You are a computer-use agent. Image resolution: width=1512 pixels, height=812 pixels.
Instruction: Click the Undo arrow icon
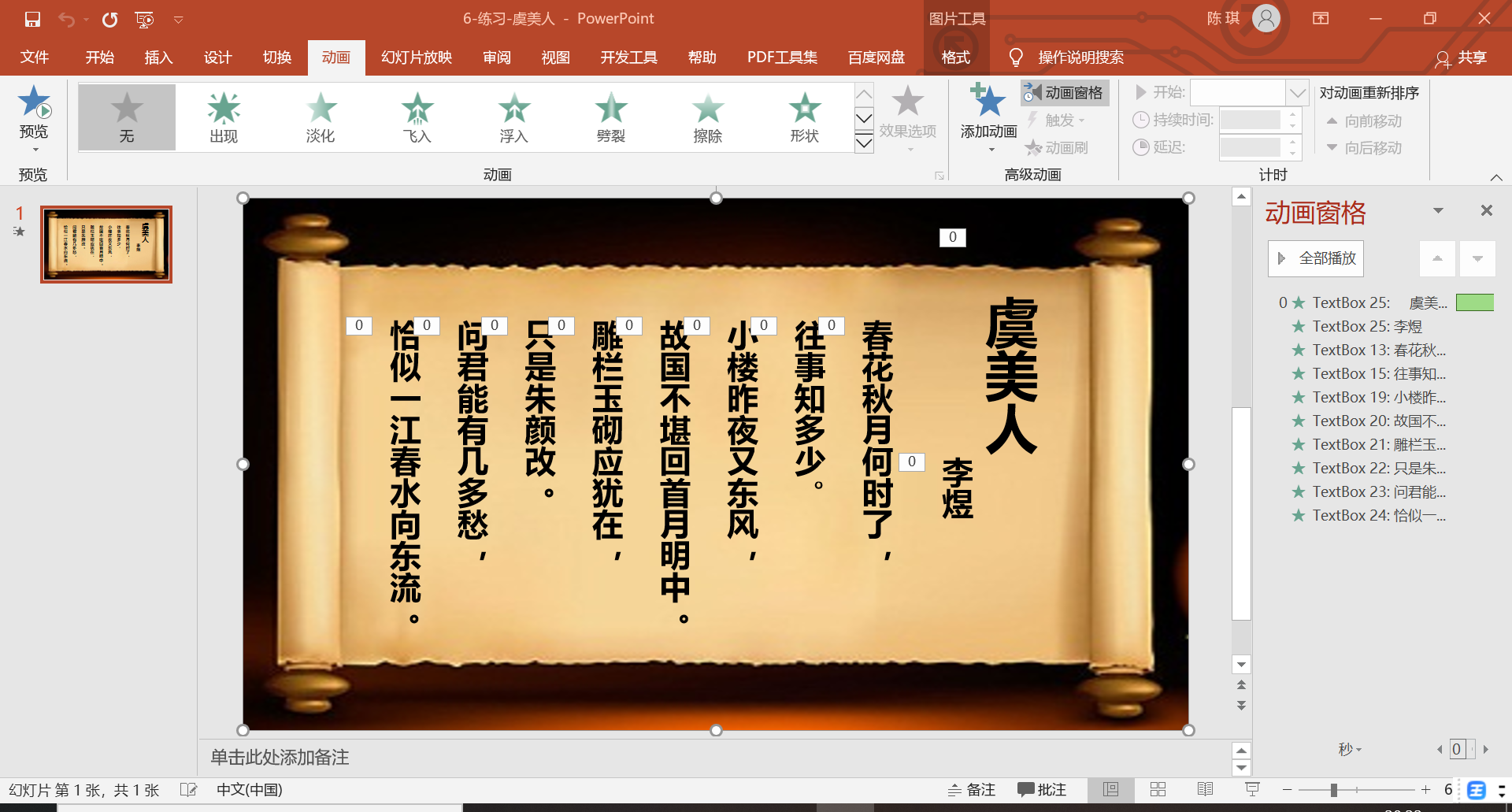pyautogui.click(x=66, y=19)
